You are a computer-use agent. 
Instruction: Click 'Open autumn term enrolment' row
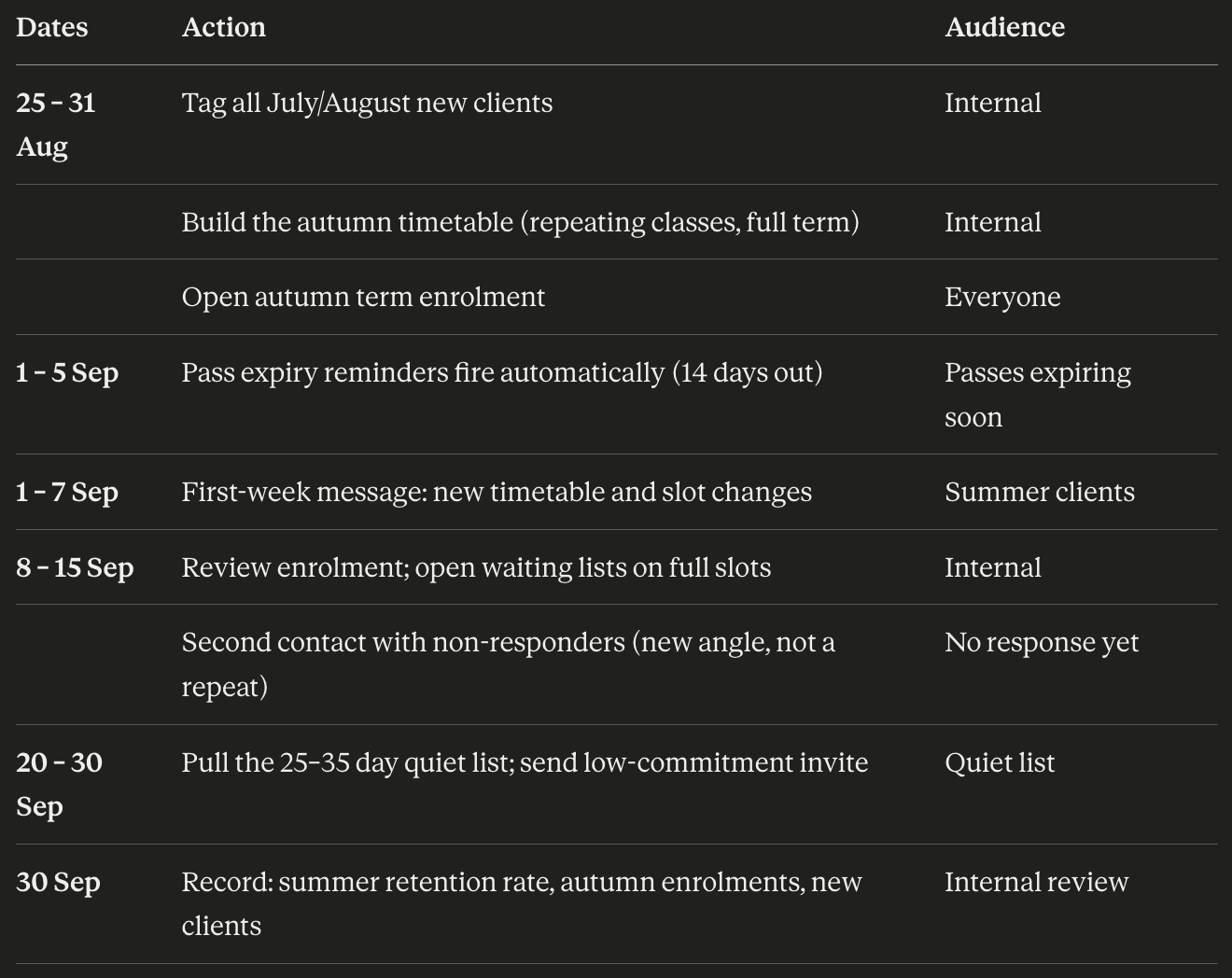[x=617, y=297]
